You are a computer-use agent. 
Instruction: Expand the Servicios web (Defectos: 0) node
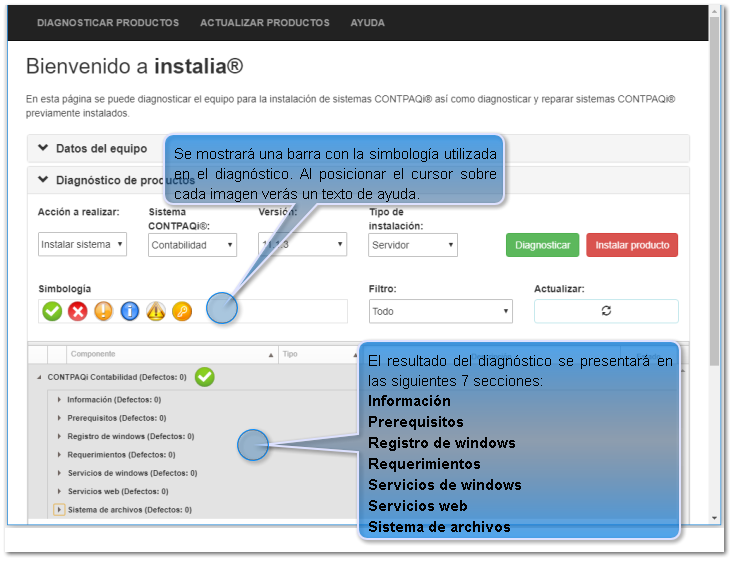[x=59, y=491]
